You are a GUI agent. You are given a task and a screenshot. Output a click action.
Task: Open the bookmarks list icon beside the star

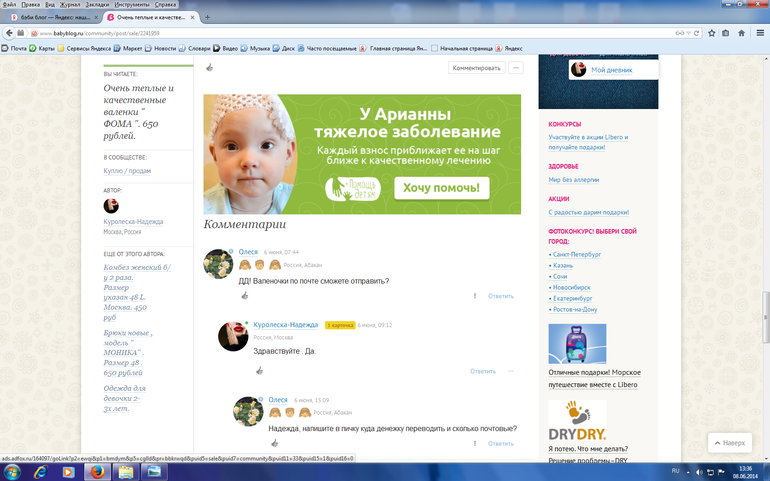726,33
